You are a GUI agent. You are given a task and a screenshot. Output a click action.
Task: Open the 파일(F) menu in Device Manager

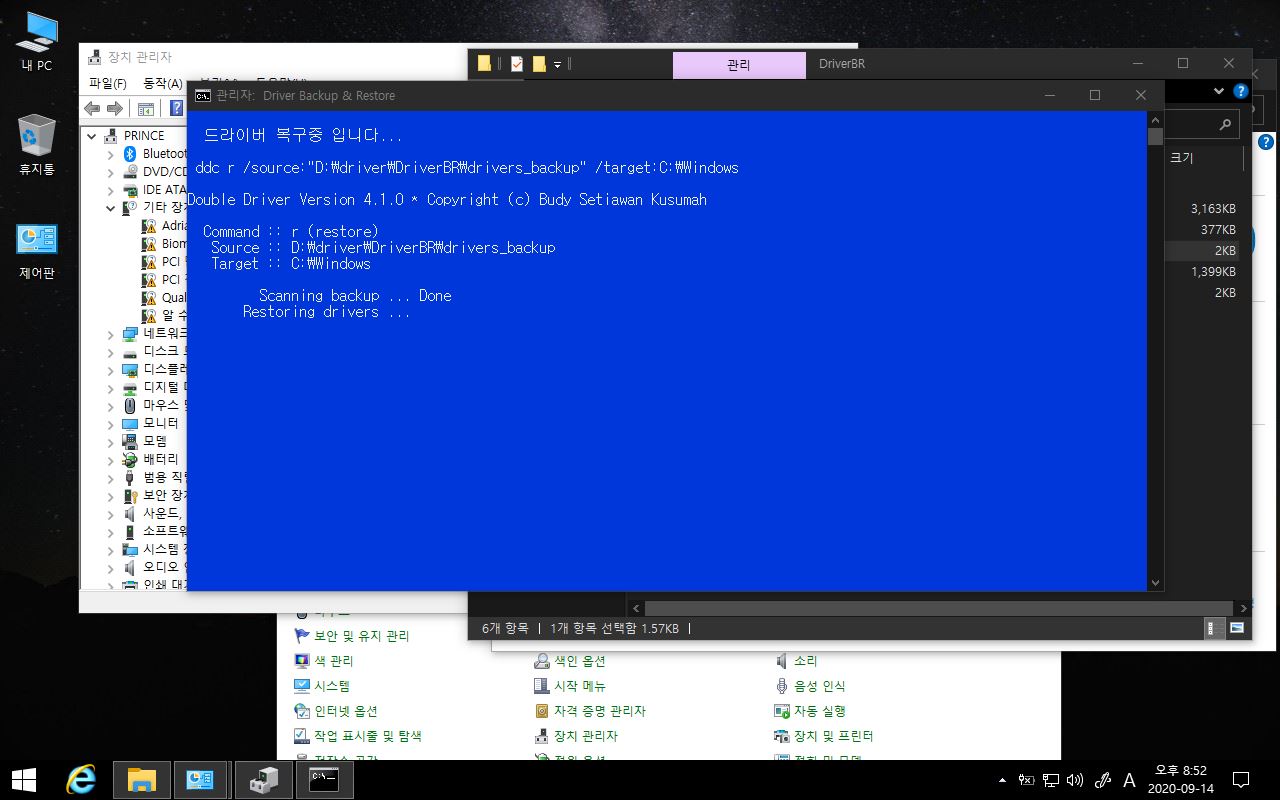click(107, 83)
